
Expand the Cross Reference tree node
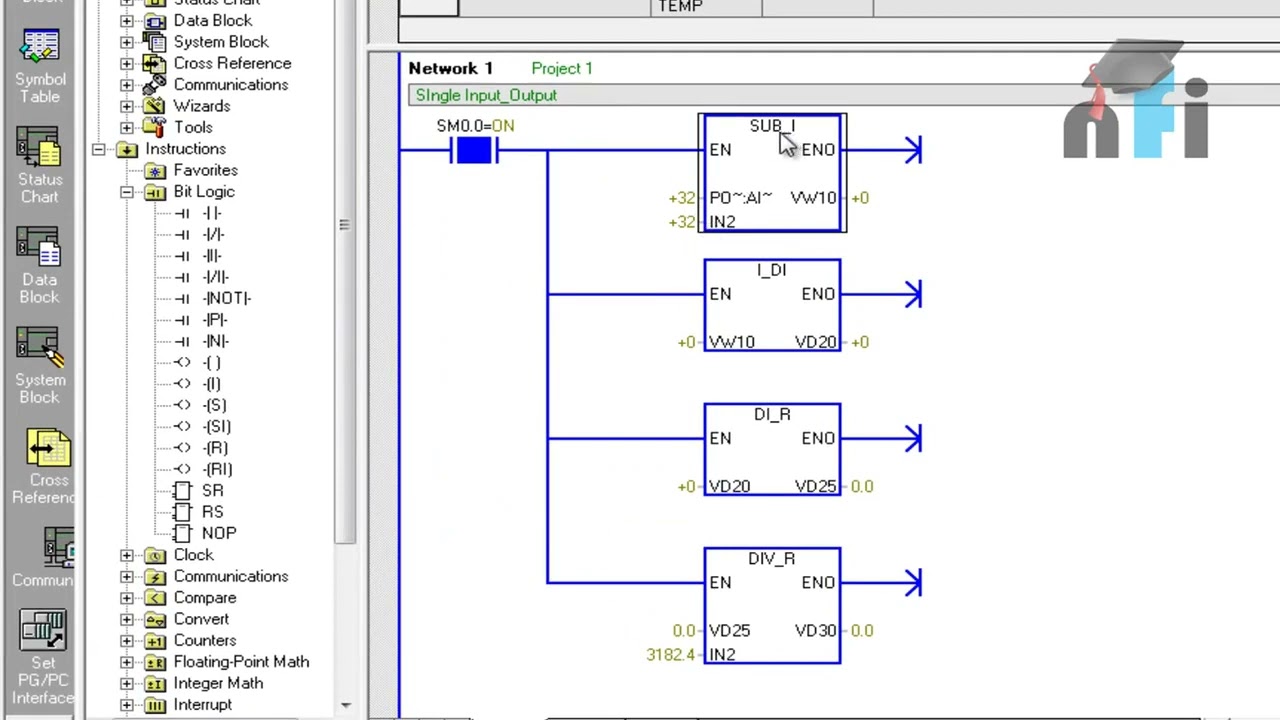[x=127, y=63]
